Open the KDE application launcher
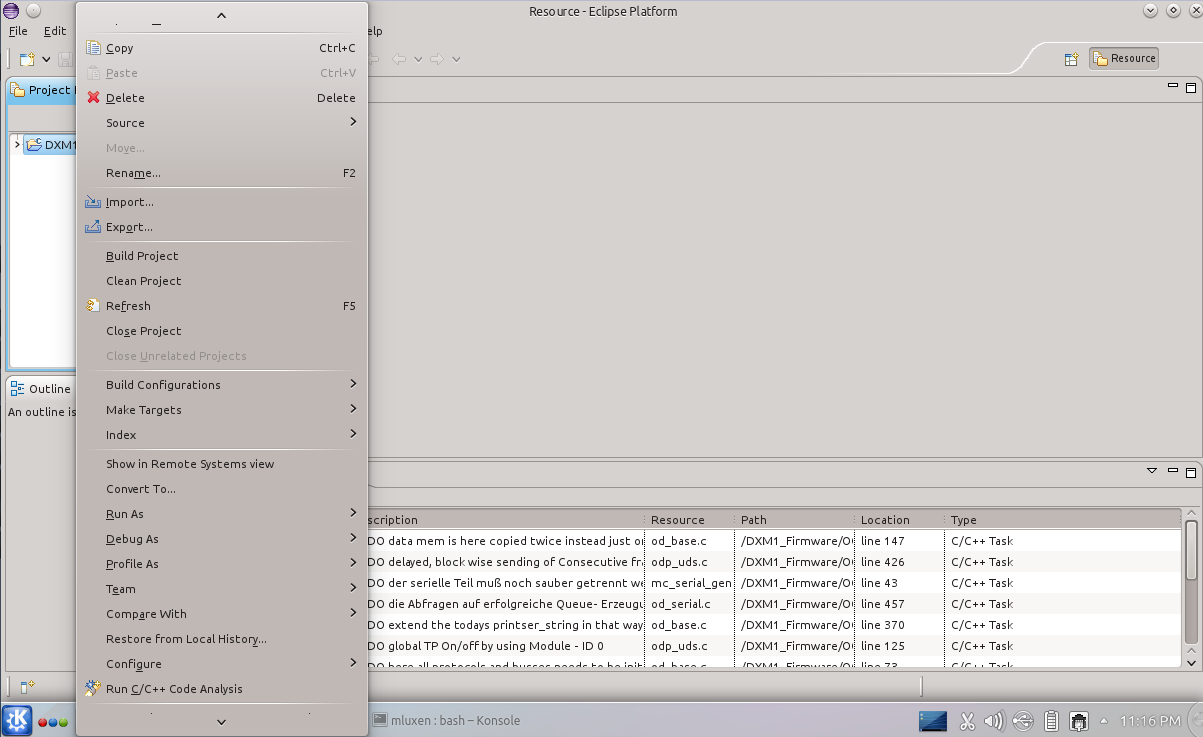Viewport: 1203px width, 737px height. tap(17, 720)
